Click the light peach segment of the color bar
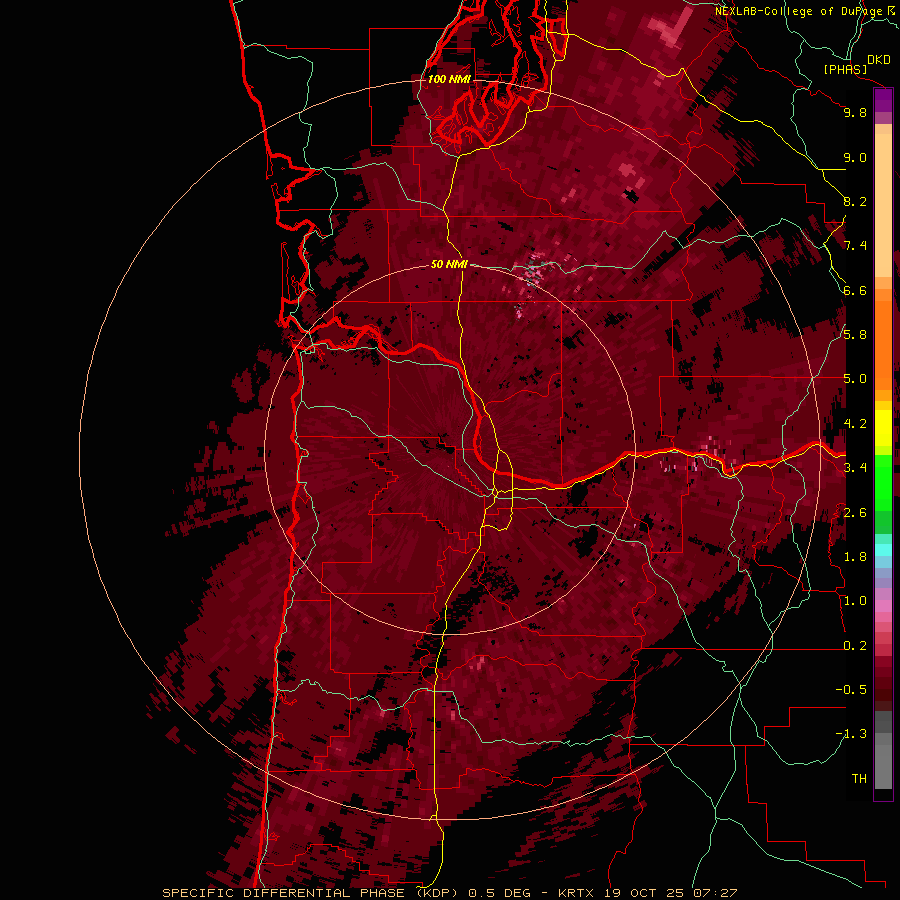This screenshot has height=900, width=900. 883,206
